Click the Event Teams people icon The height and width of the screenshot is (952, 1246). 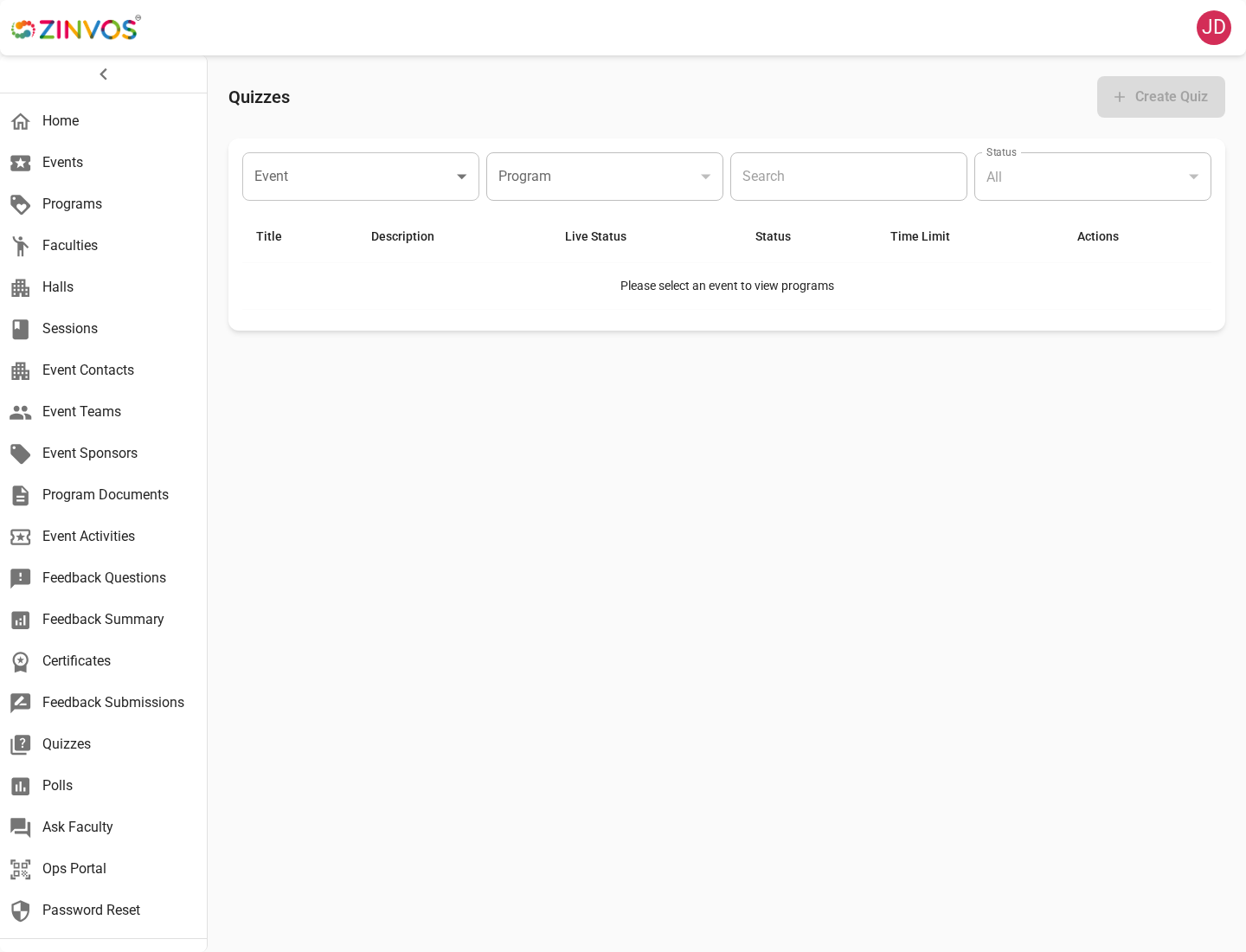(21, 412)
